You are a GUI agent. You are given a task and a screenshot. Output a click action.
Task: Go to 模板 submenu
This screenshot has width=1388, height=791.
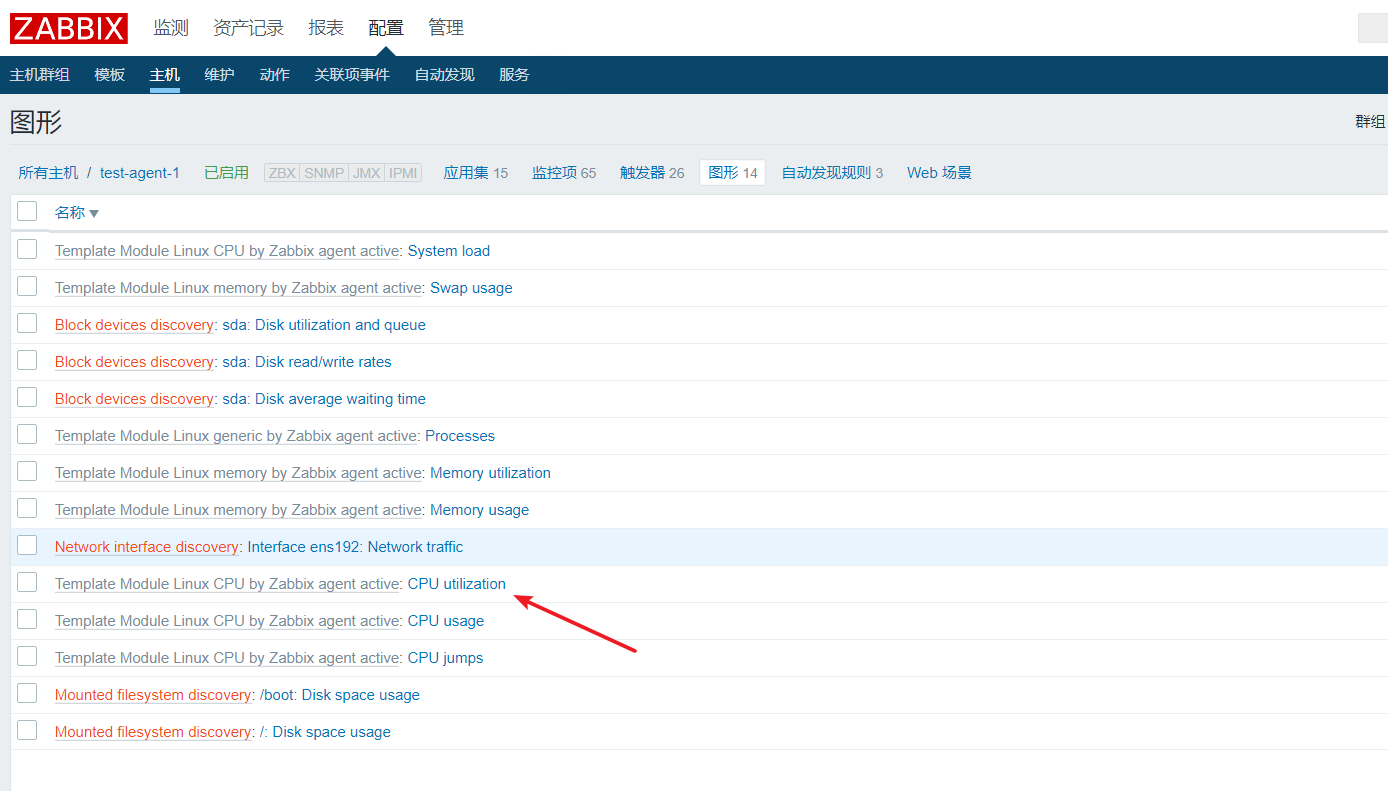point(110,75)
